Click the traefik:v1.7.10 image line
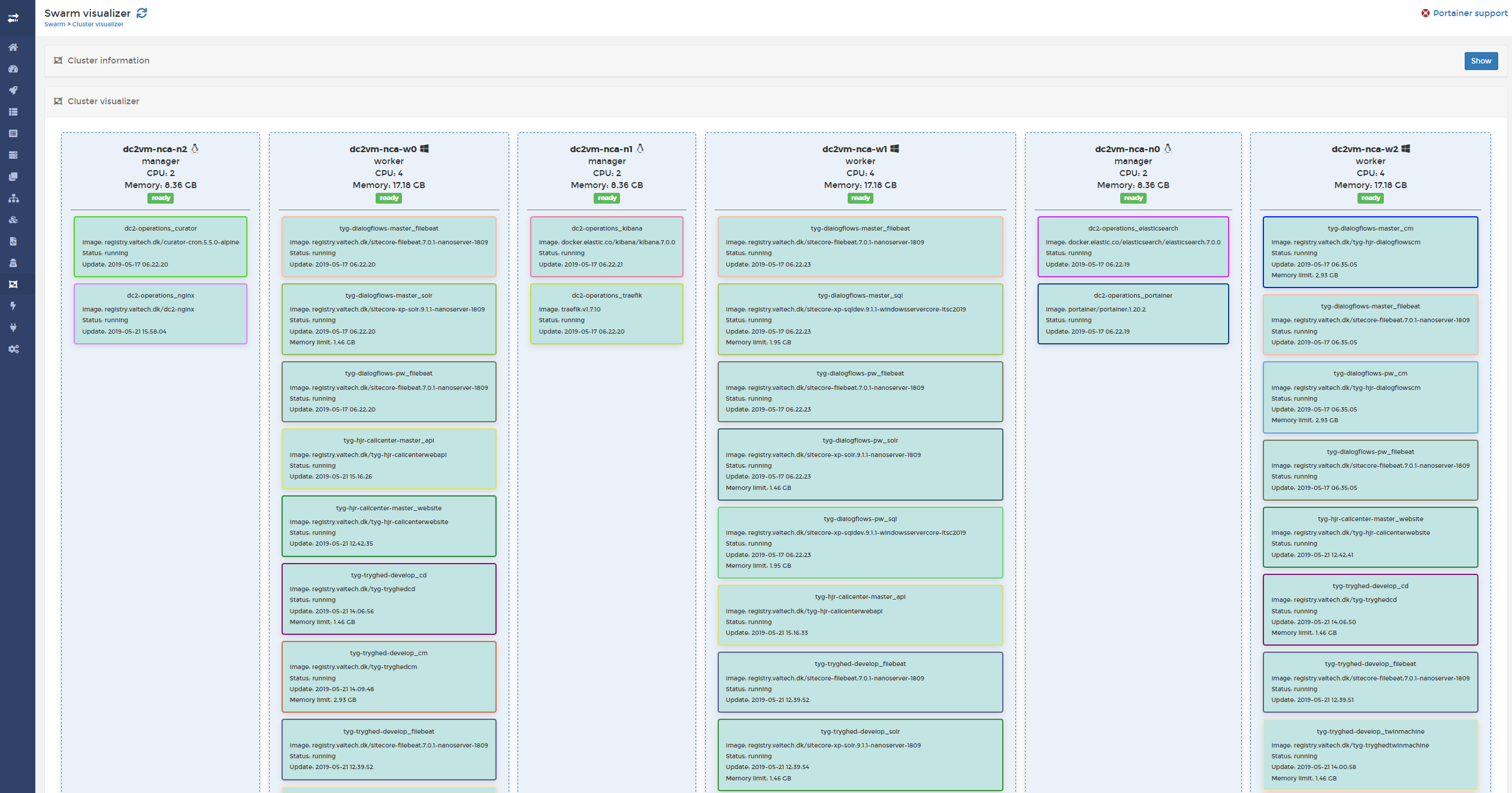 569,310
